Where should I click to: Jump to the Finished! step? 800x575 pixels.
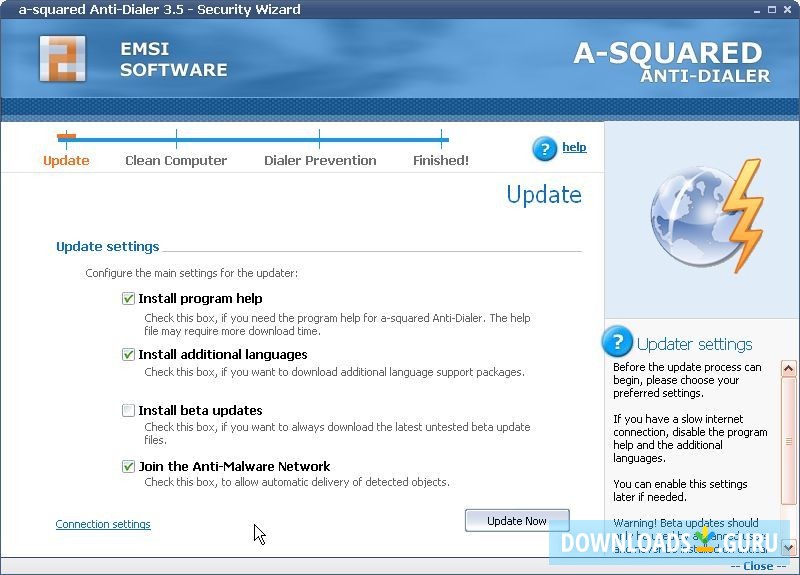click(441, 160)
